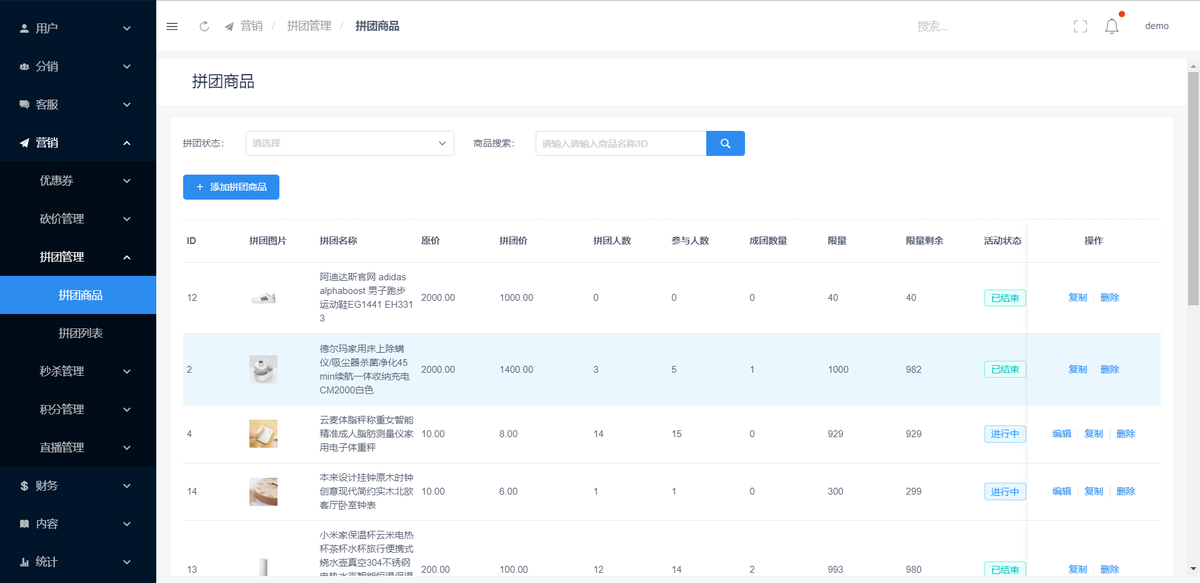Screen dimensions: 1200x583
Task: Open the demo user account menu
Action: click(1157, 26)
